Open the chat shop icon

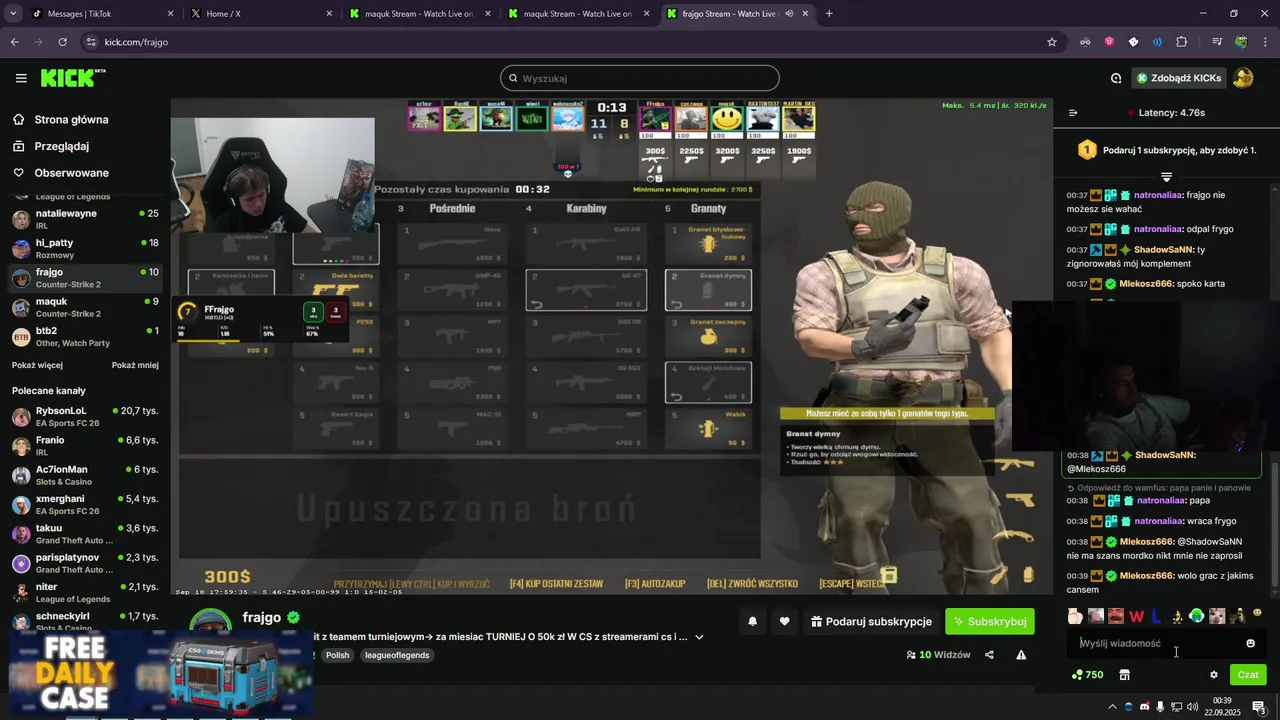point(1124,675)
